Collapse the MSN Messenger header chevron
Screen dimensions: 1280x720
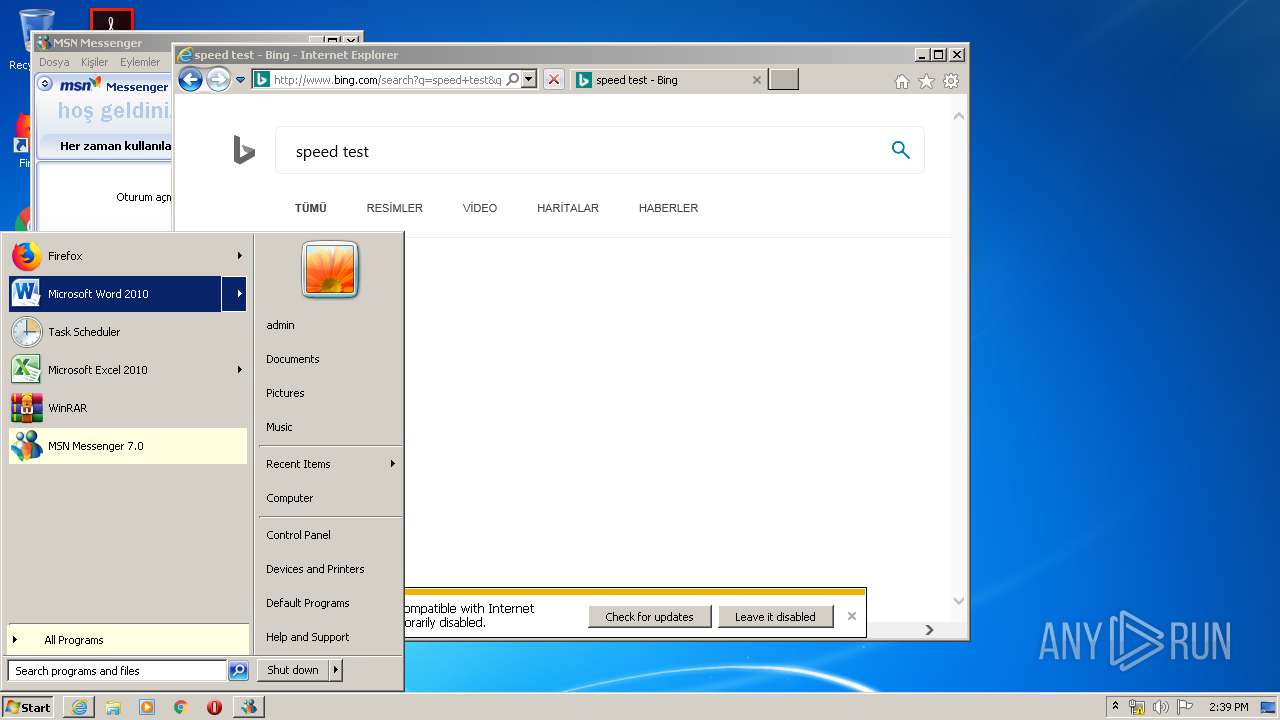(x=45, y=84)
